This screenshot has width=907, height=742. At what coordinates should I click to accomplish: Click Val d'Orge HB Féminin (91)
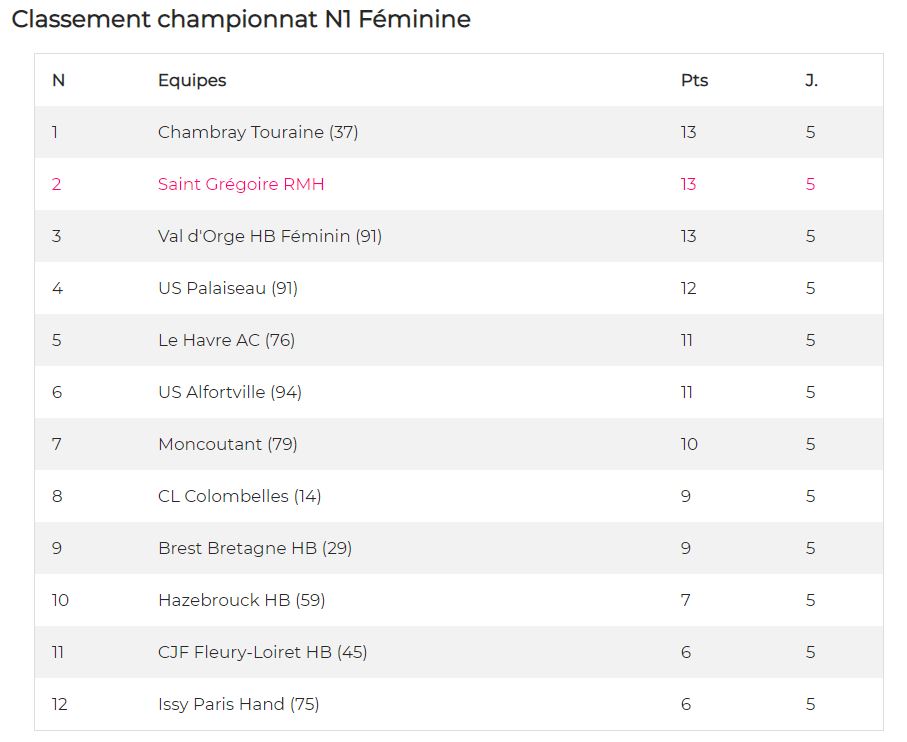(270, 236)
